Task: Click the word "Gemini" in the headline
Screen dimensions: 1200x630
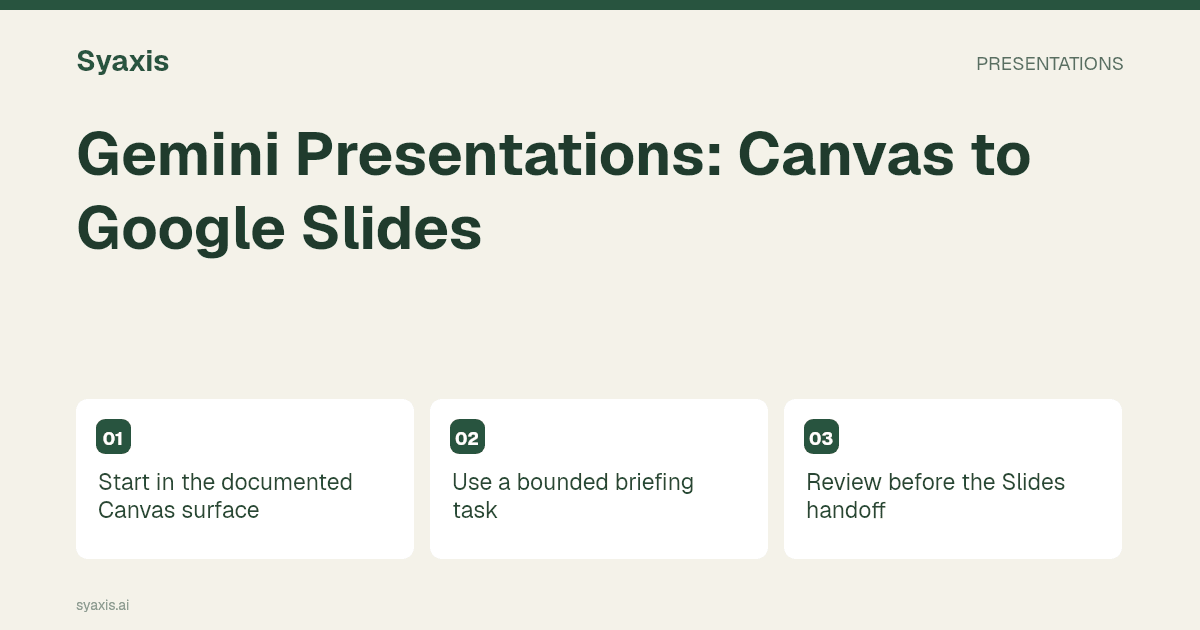Action: (x=177, y=155)
